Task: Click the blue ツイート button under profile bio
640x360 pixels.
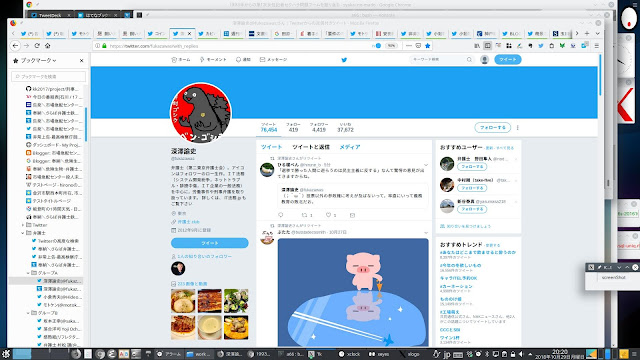Action: [209, 243]
